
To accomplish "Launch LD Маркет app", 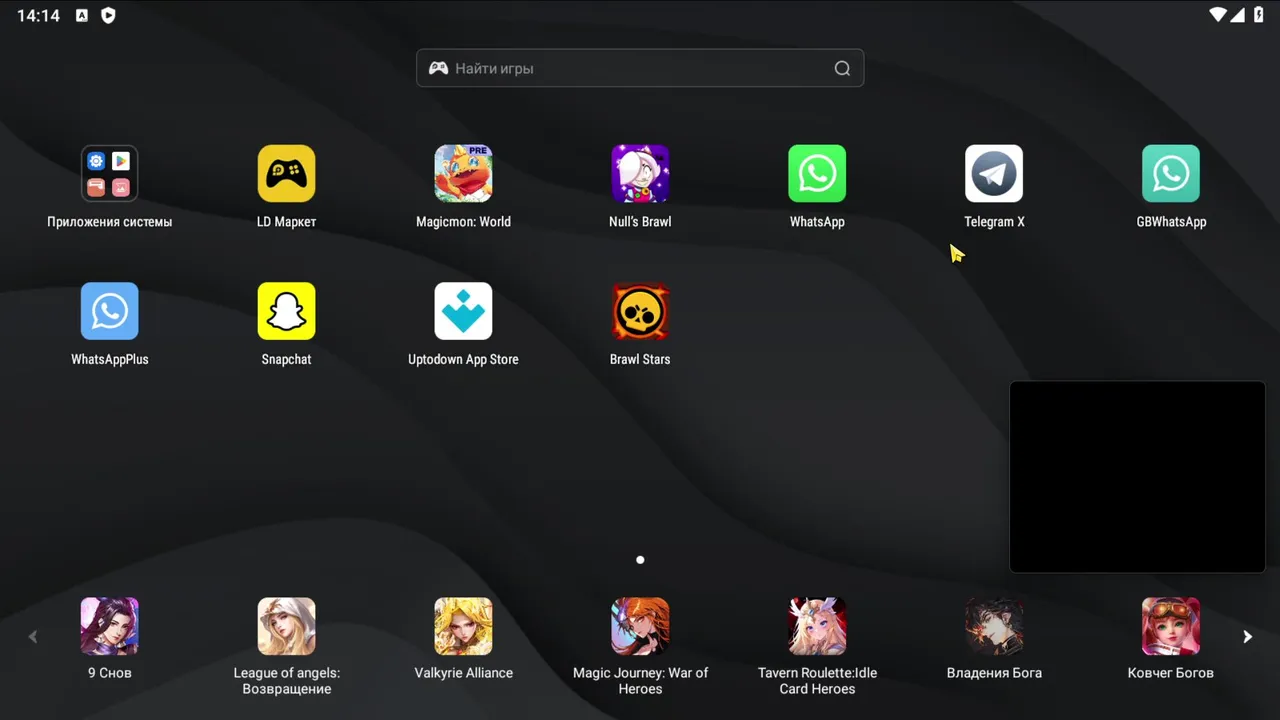I will (286, 174).
